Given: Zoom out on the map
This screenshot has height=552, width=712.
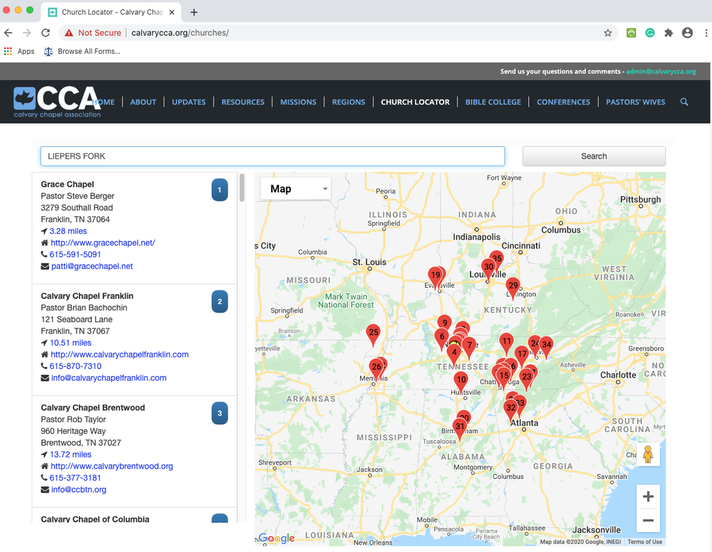Looking at the screenshot, I should (648, 520).
